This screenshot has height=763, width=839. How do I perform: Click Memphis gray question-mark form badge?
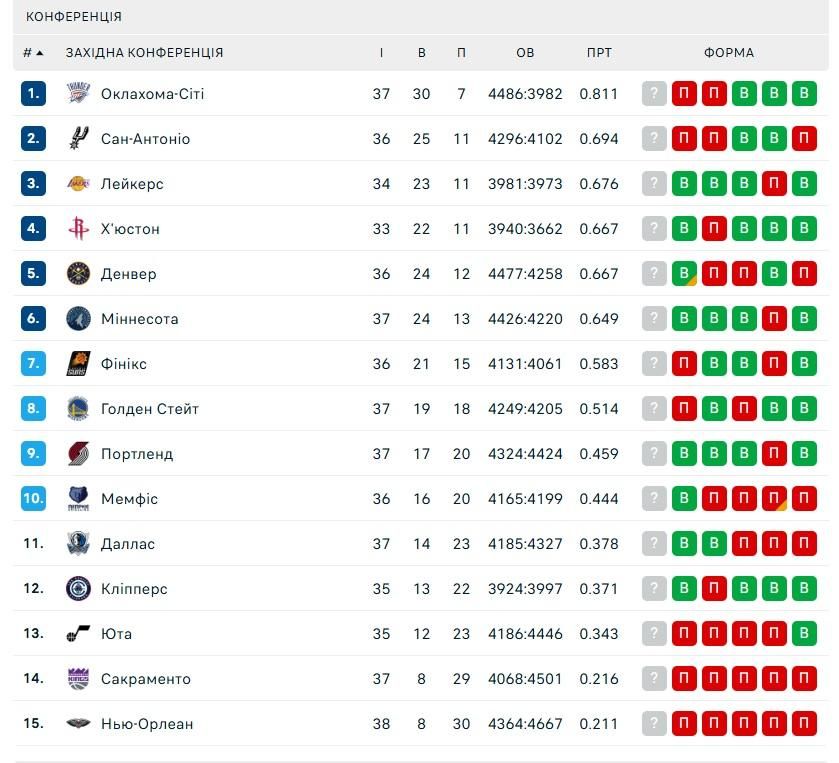[654, 499]
